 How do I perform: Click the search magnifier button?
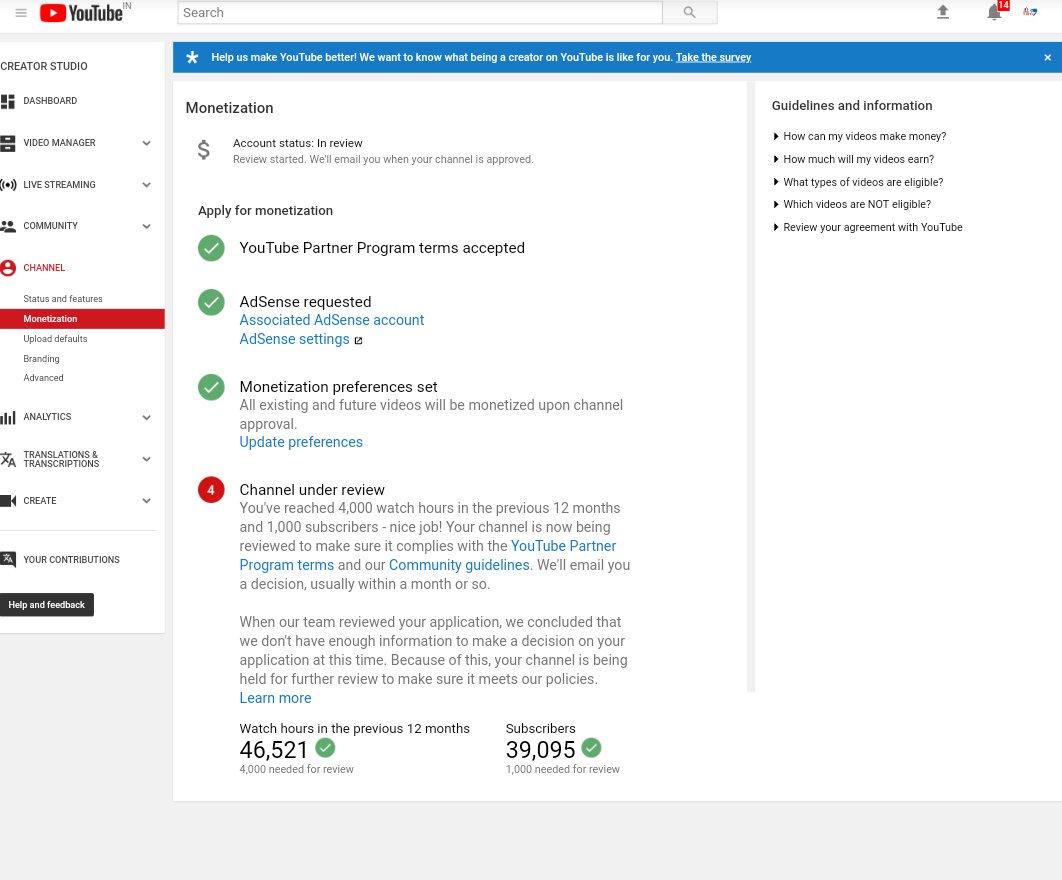689,12
